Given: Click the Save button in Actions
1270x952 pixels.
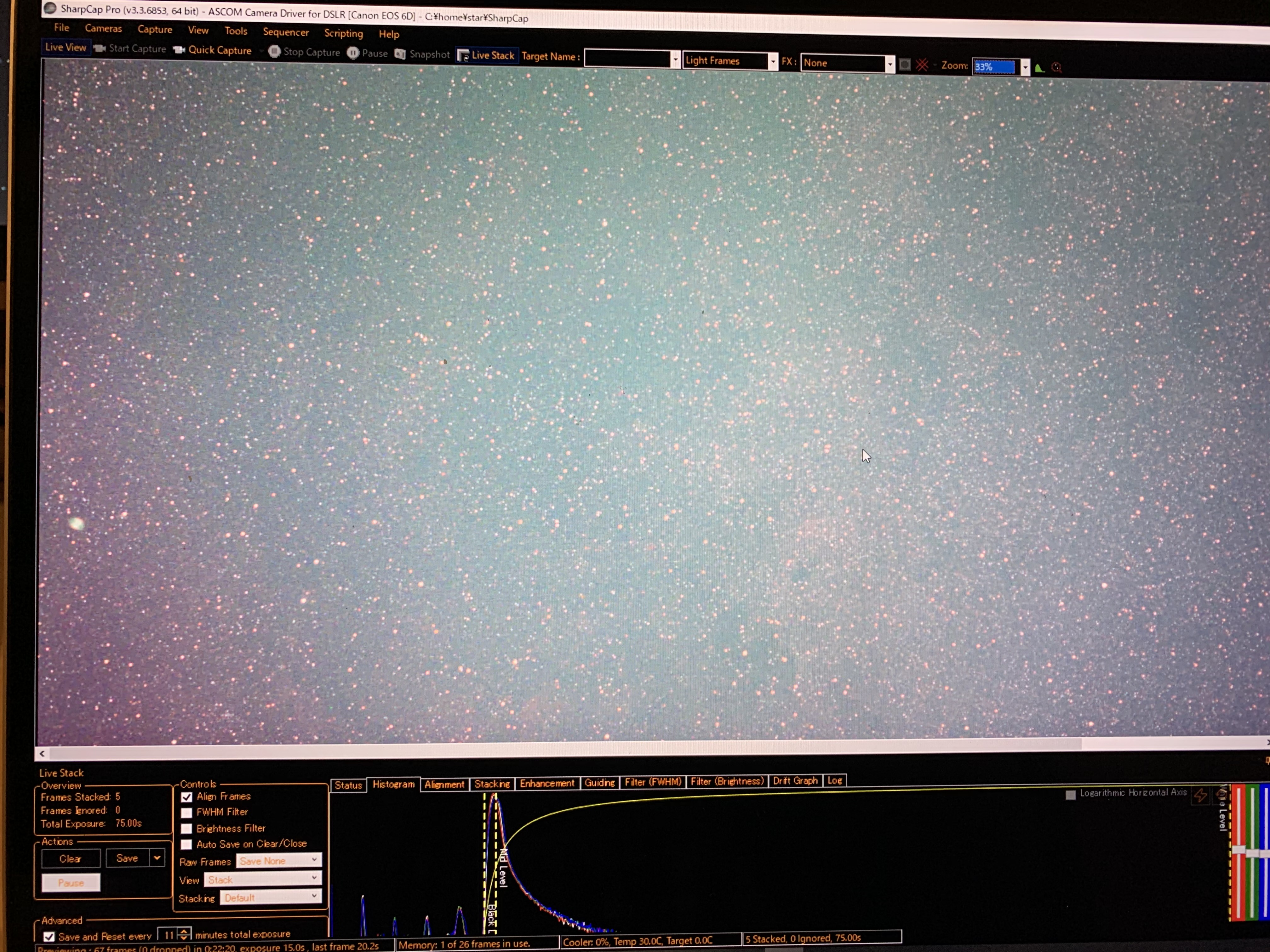Looking at the screenshot, I should tap(127, 858).
